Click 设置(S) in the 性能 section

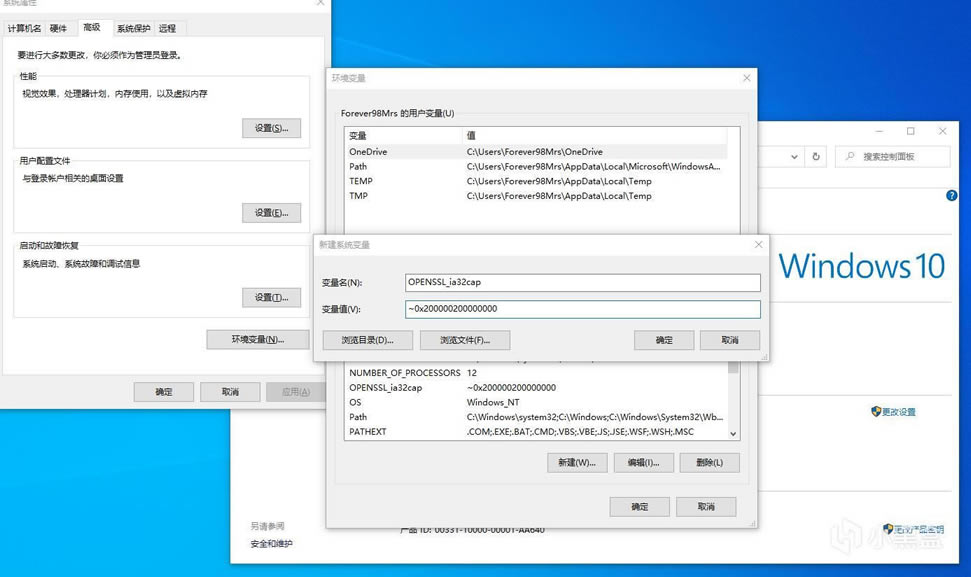(x=271, y=128)
